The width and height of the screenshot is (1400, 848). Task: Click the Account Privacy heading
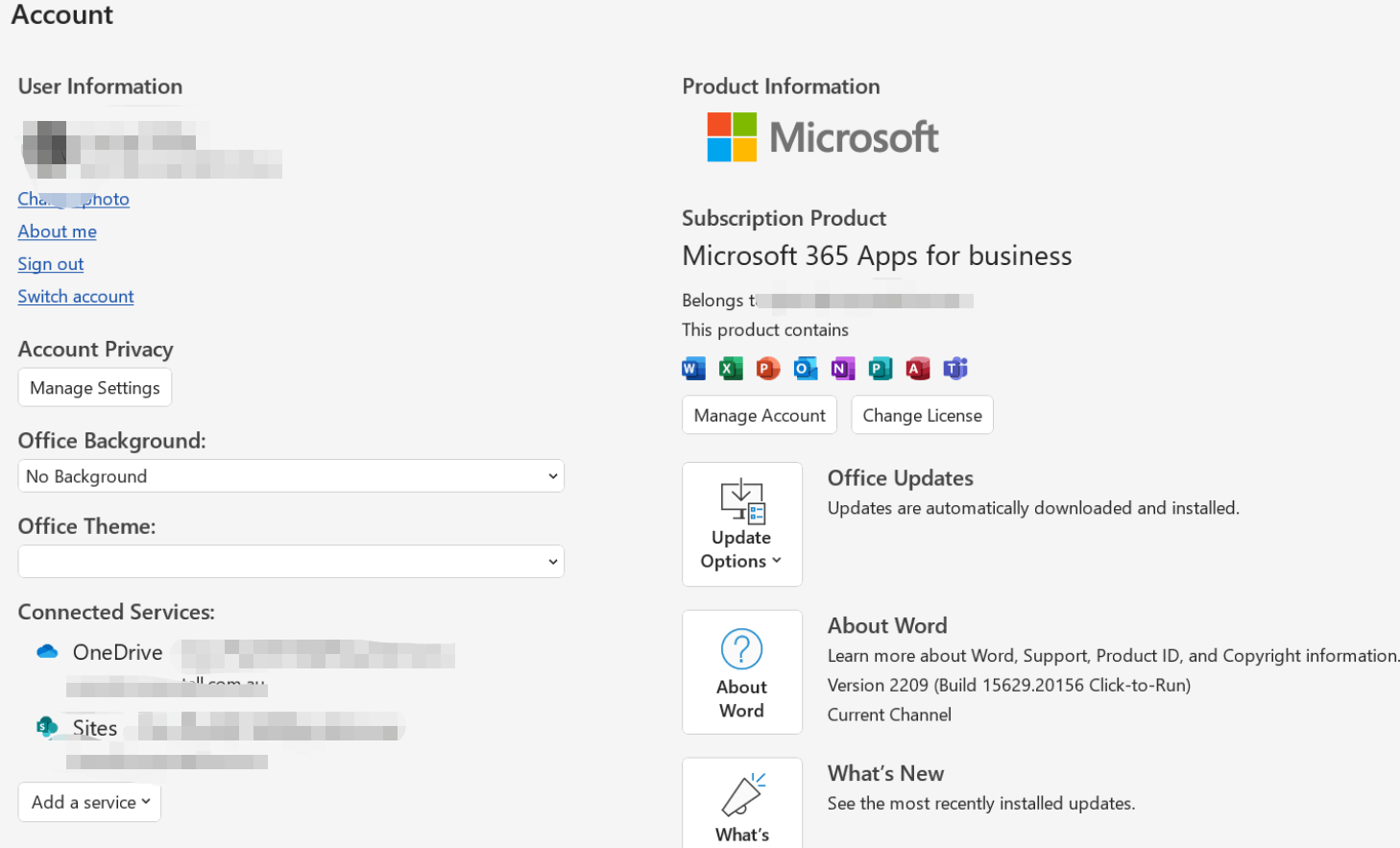(96, 350)
